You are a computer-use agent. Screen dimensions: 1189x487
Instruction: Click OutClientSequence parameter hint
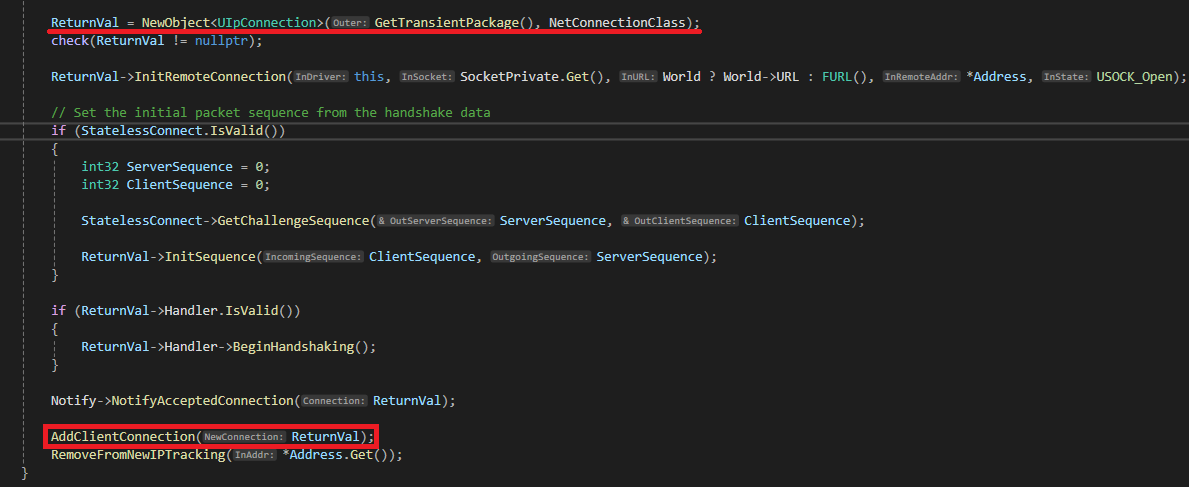[679, 221]
